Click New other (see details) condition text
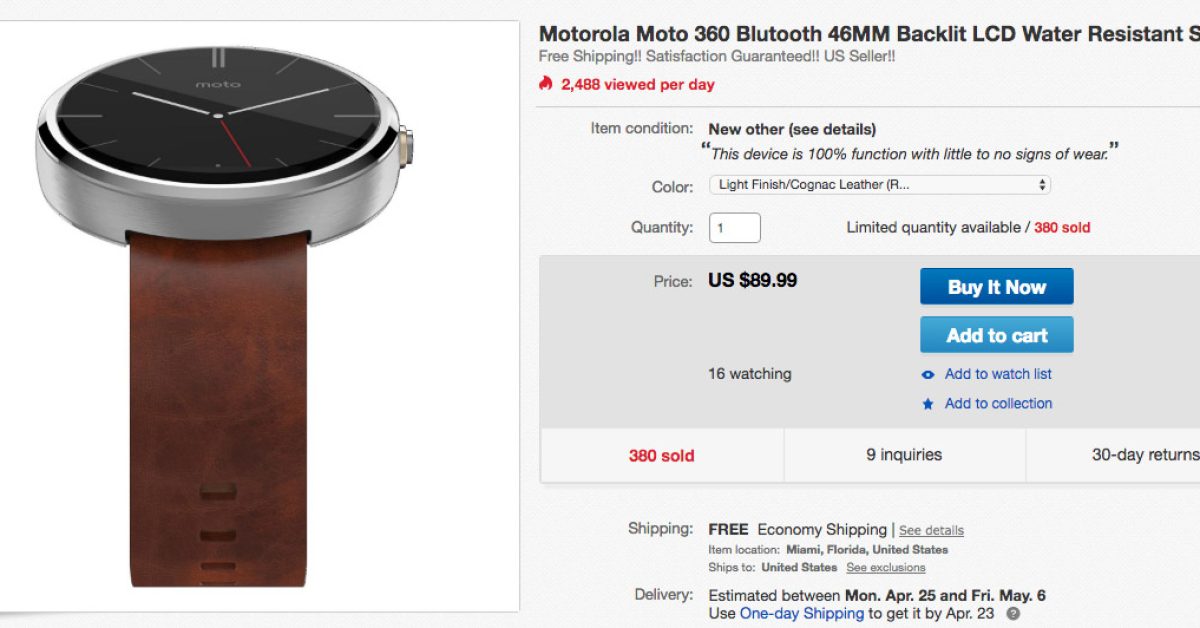This screenshot has height=628, width=1200. [792, 129]
